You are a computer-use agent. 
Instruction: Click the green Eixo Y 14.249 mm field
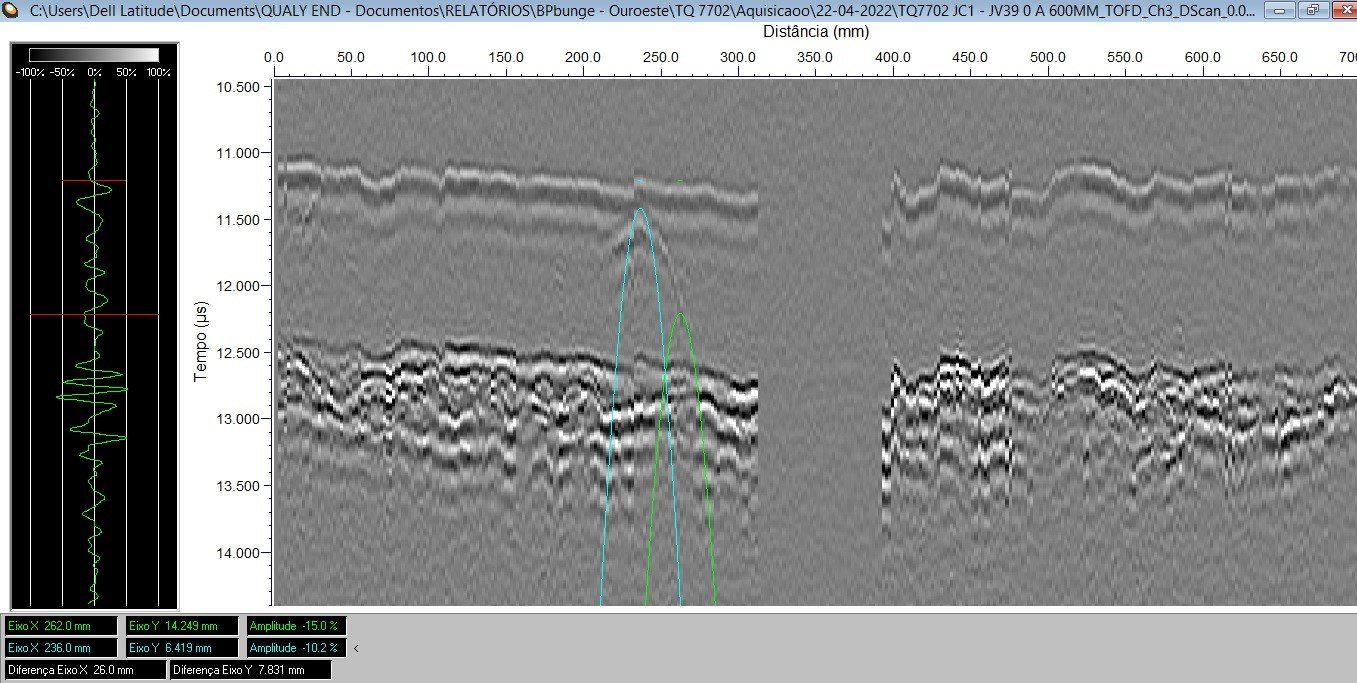coord(183,626)
